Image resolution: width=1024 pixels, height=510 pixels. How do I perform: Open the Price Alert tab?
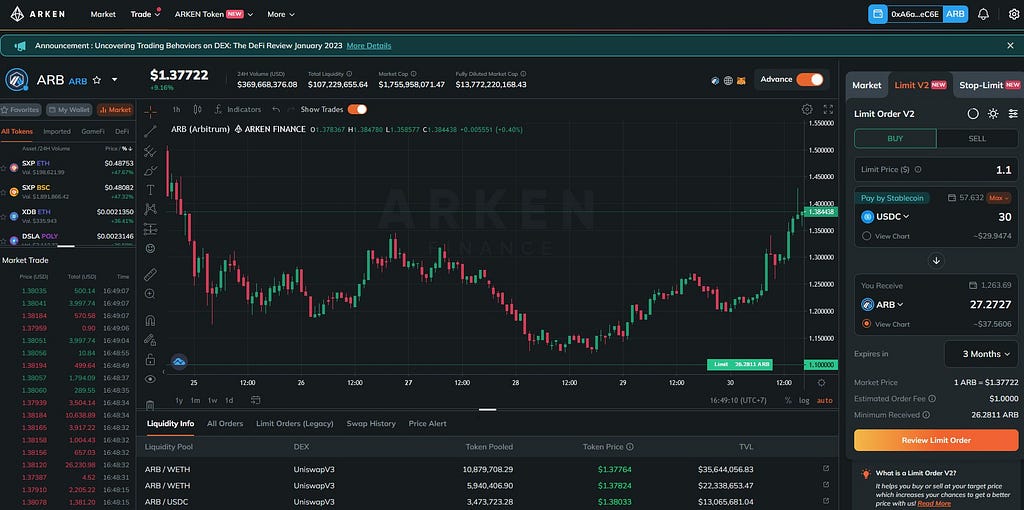click(x=428, y=423)
